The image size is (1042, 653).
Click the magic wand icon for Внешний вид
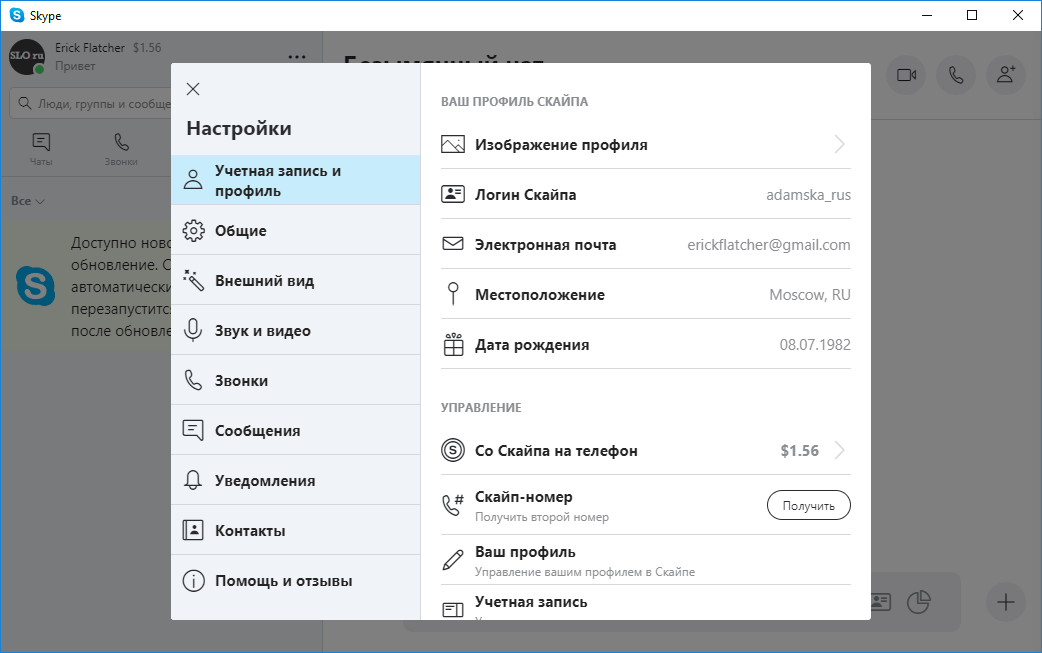[x=193, y=280]
